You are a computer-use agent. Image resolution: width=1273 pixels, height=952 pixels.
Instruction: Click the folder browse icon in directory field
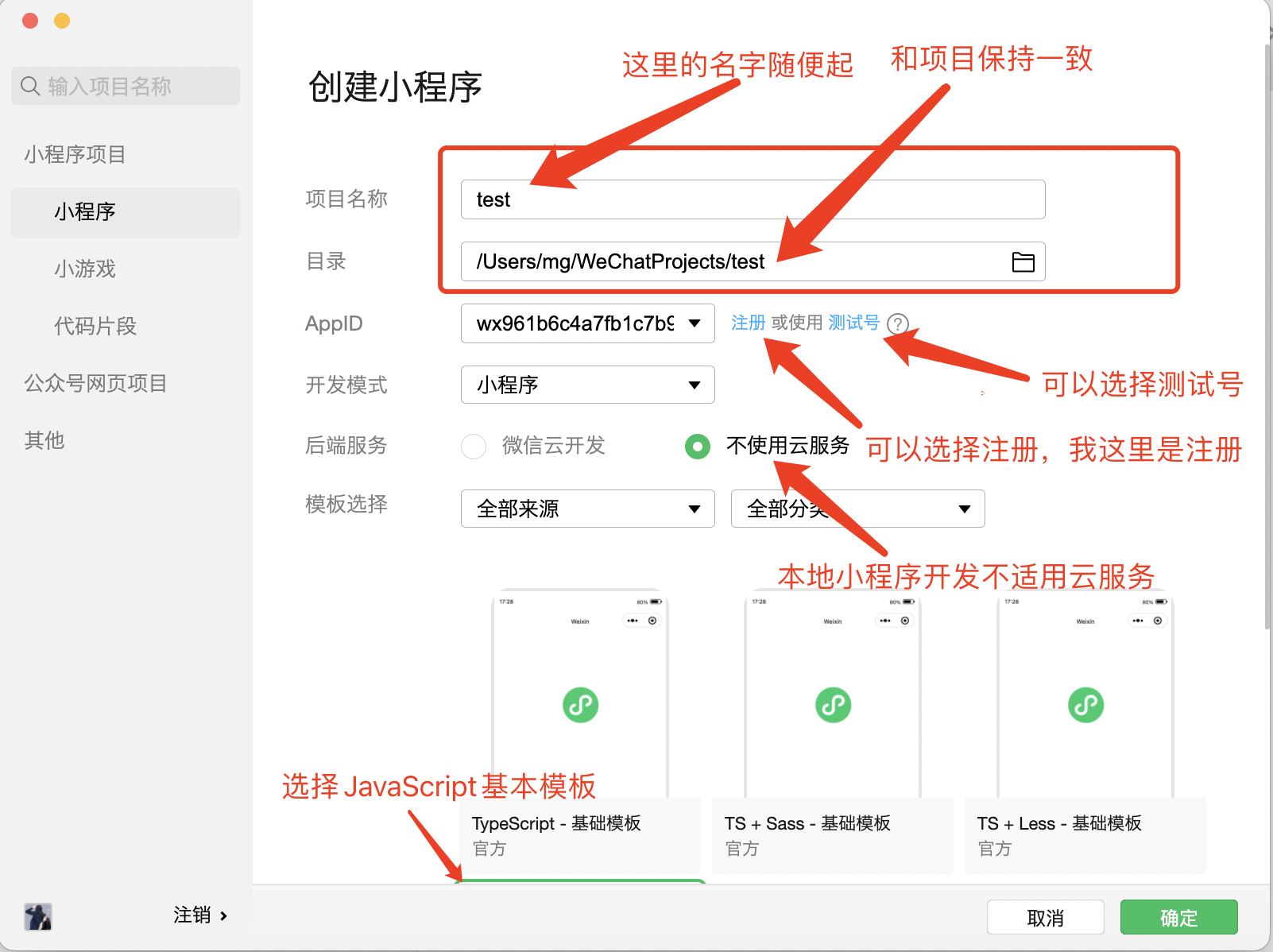[x=1023, y=261]
